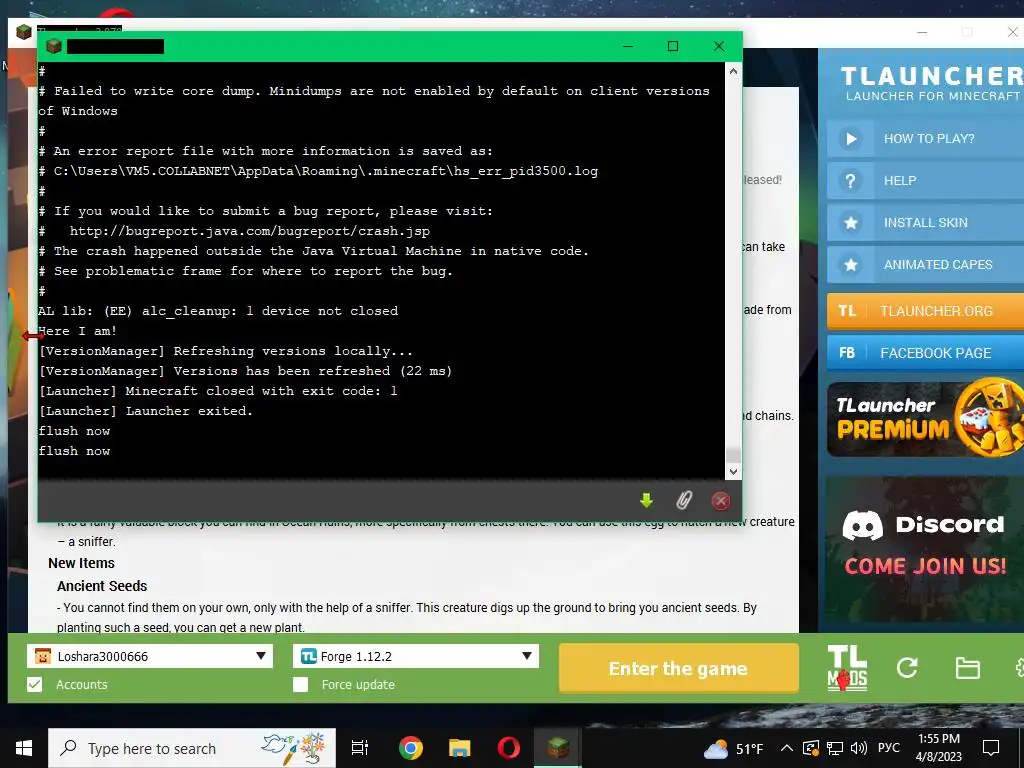
Task: Open the Loshara3000666 account dropdown
Action: tap(150, 656)
